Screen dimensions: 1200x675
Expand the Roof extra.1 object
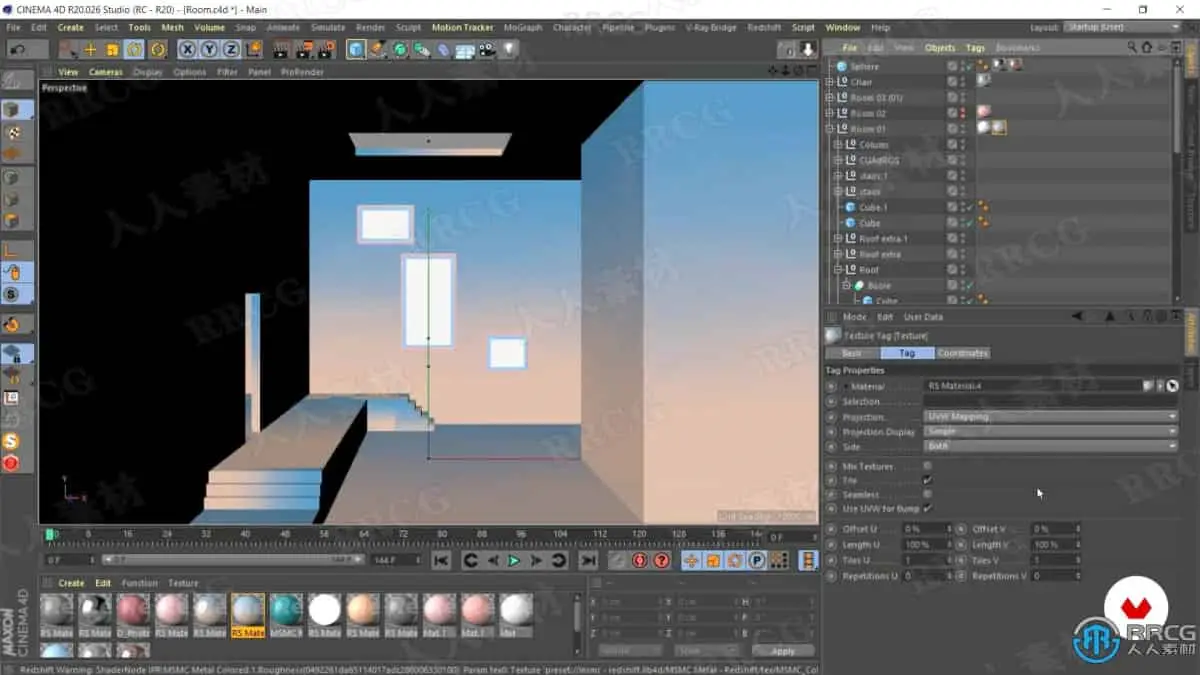837,239
